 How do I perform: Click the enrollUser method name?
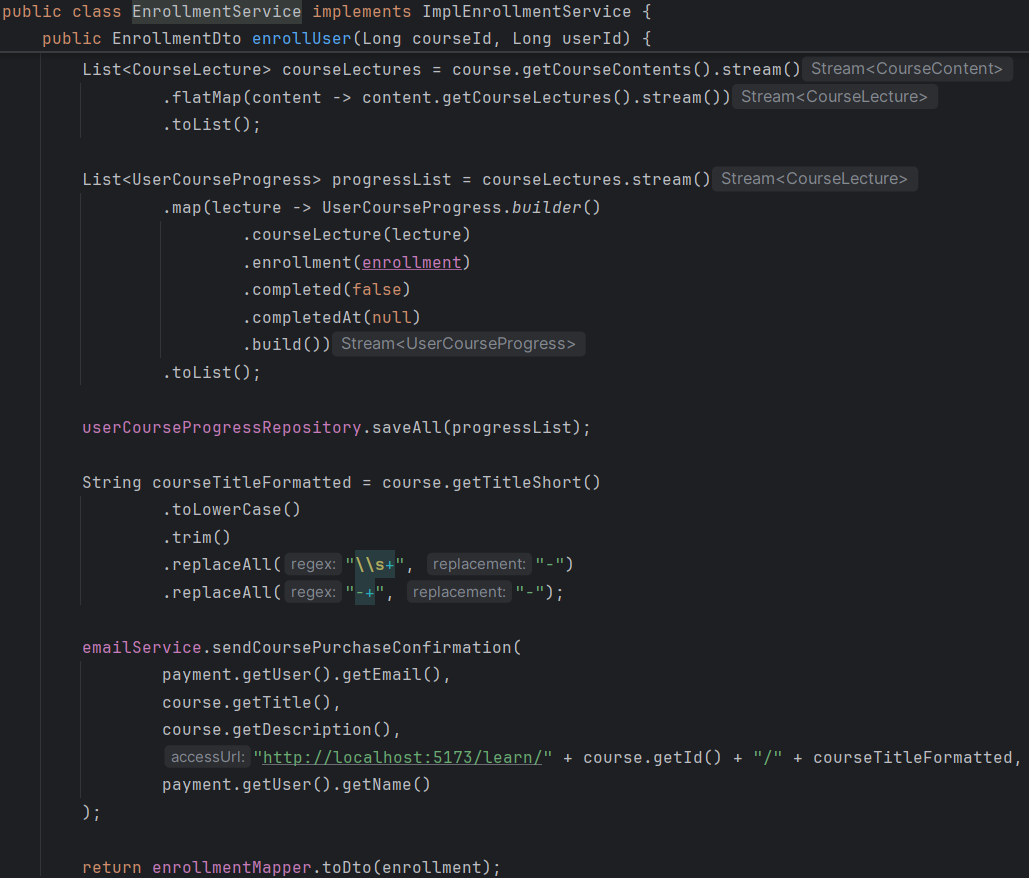301,39
